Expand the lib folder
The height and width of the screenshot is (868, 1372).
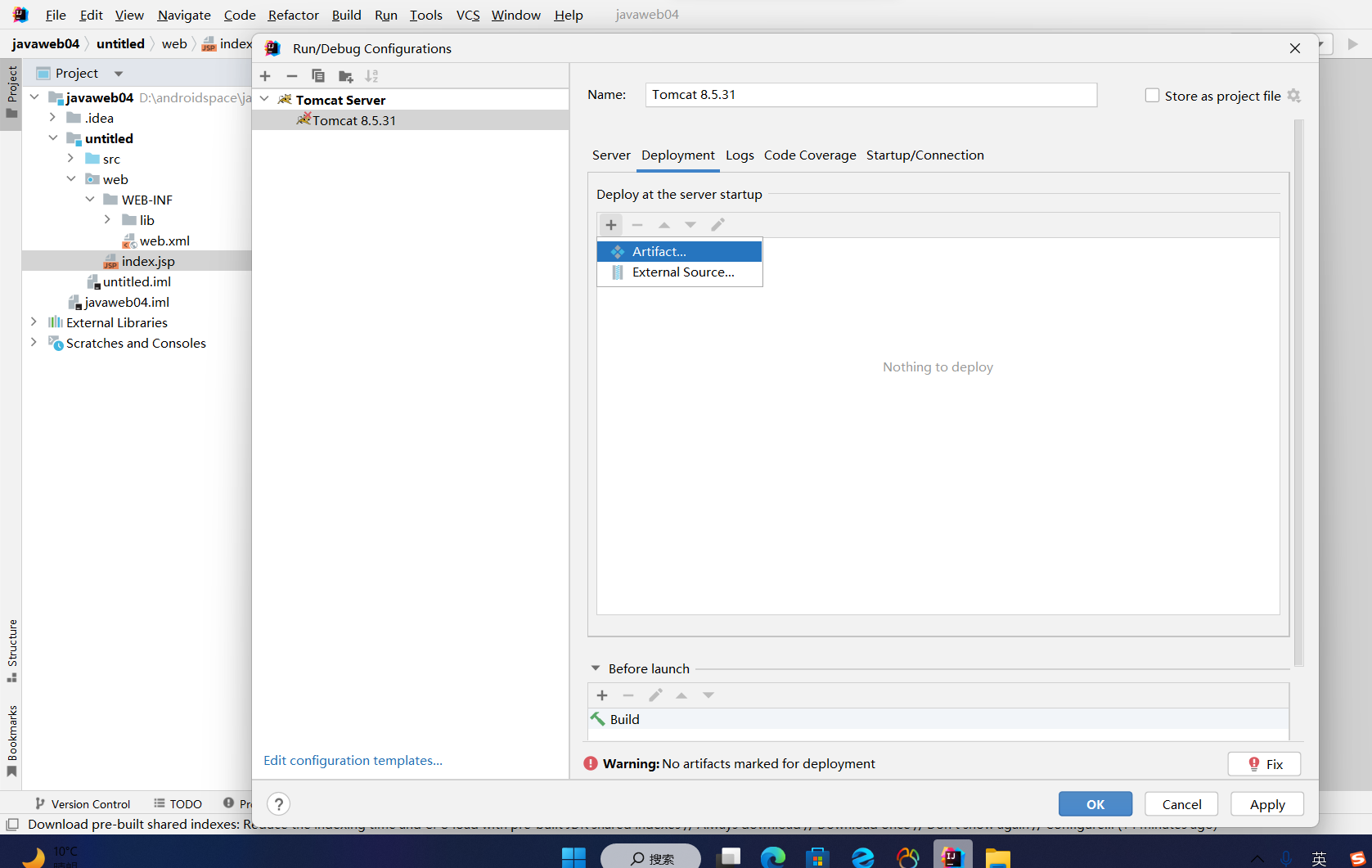tap(108, 220)
